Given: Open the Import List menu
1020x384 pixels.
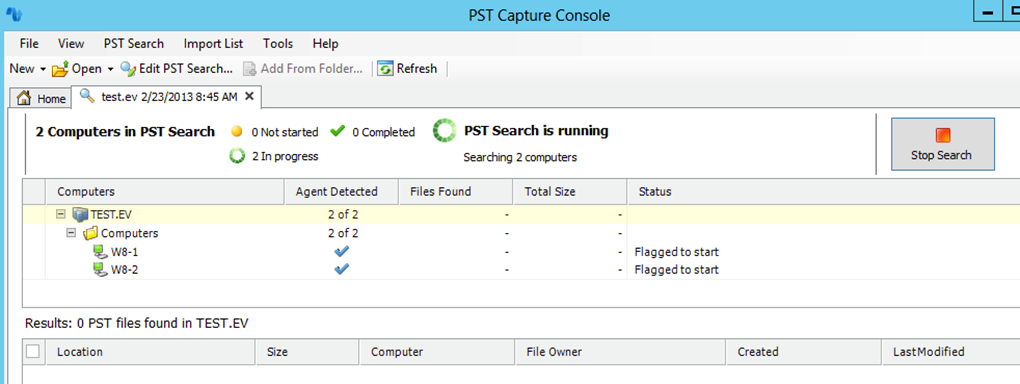Looking at the screenshot, I should (x=213, y=44).
